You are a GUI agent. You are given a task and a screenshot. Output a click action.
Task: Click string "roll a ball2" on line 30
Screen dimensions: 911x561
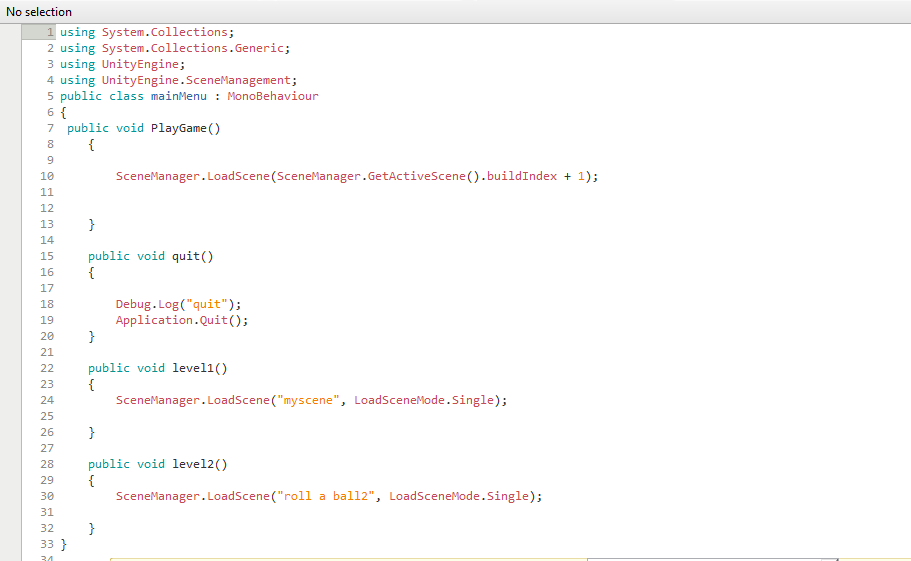point(325,496)
